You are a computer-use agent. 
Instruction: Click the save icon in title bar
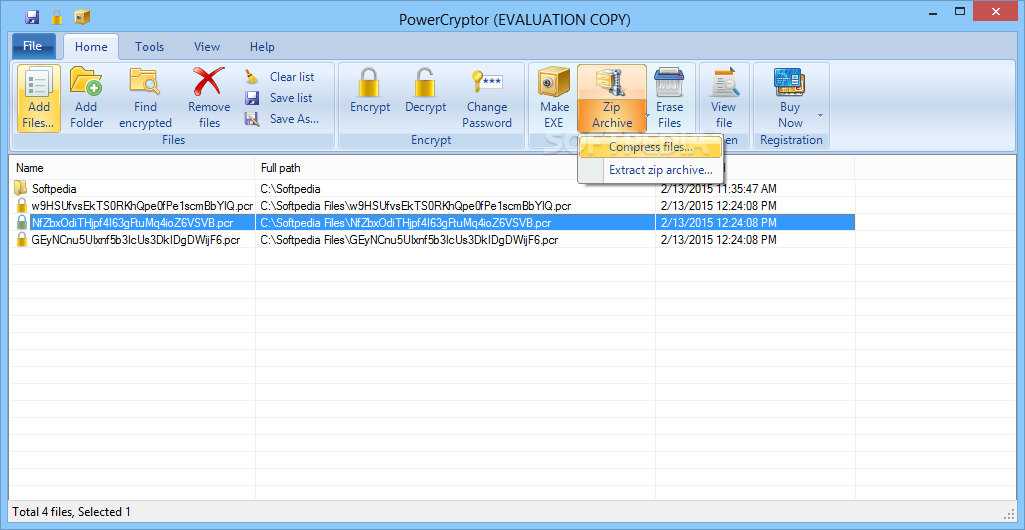tap(32, 17)
